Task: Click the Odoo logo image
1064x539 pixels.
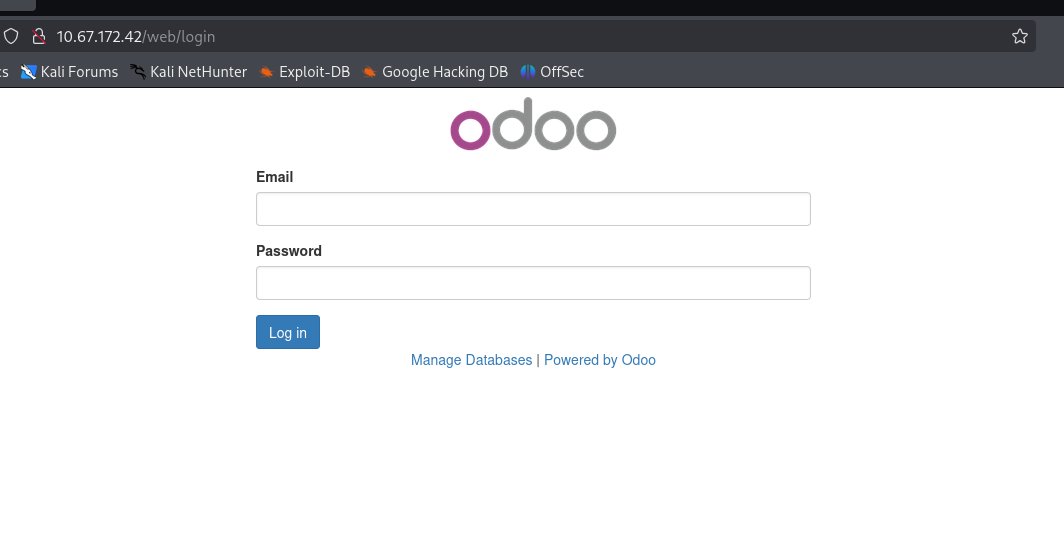Action: [x=533, y=124]
